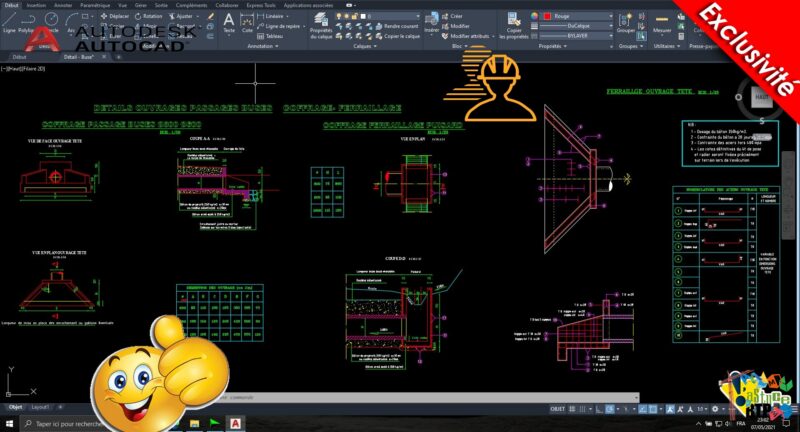
Task: Click the [-][Haut][Filaire 2D] viewport label
Action: 23,68
